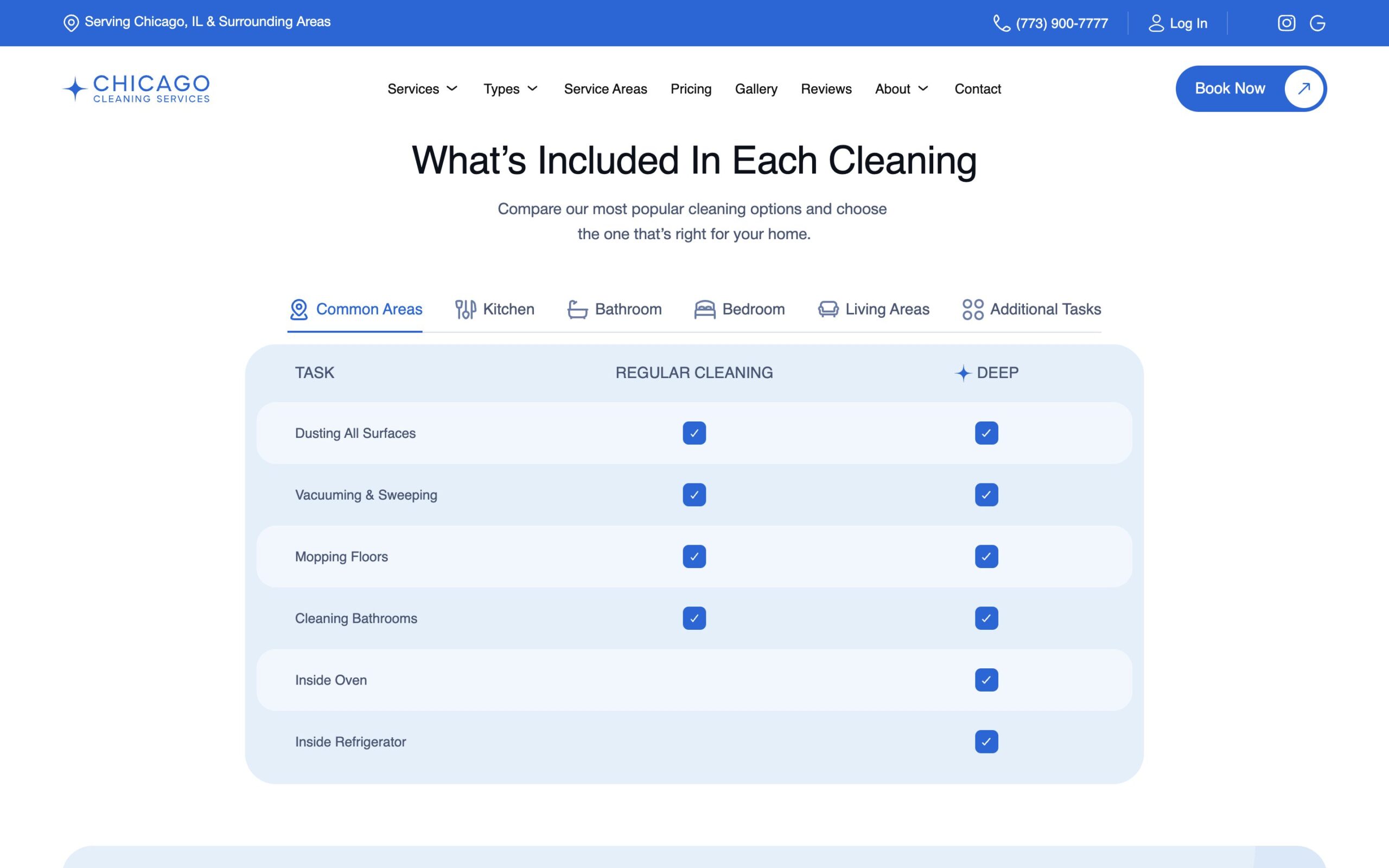Click Deep checkbox for Dusting All Surfaces

[986, 433]
